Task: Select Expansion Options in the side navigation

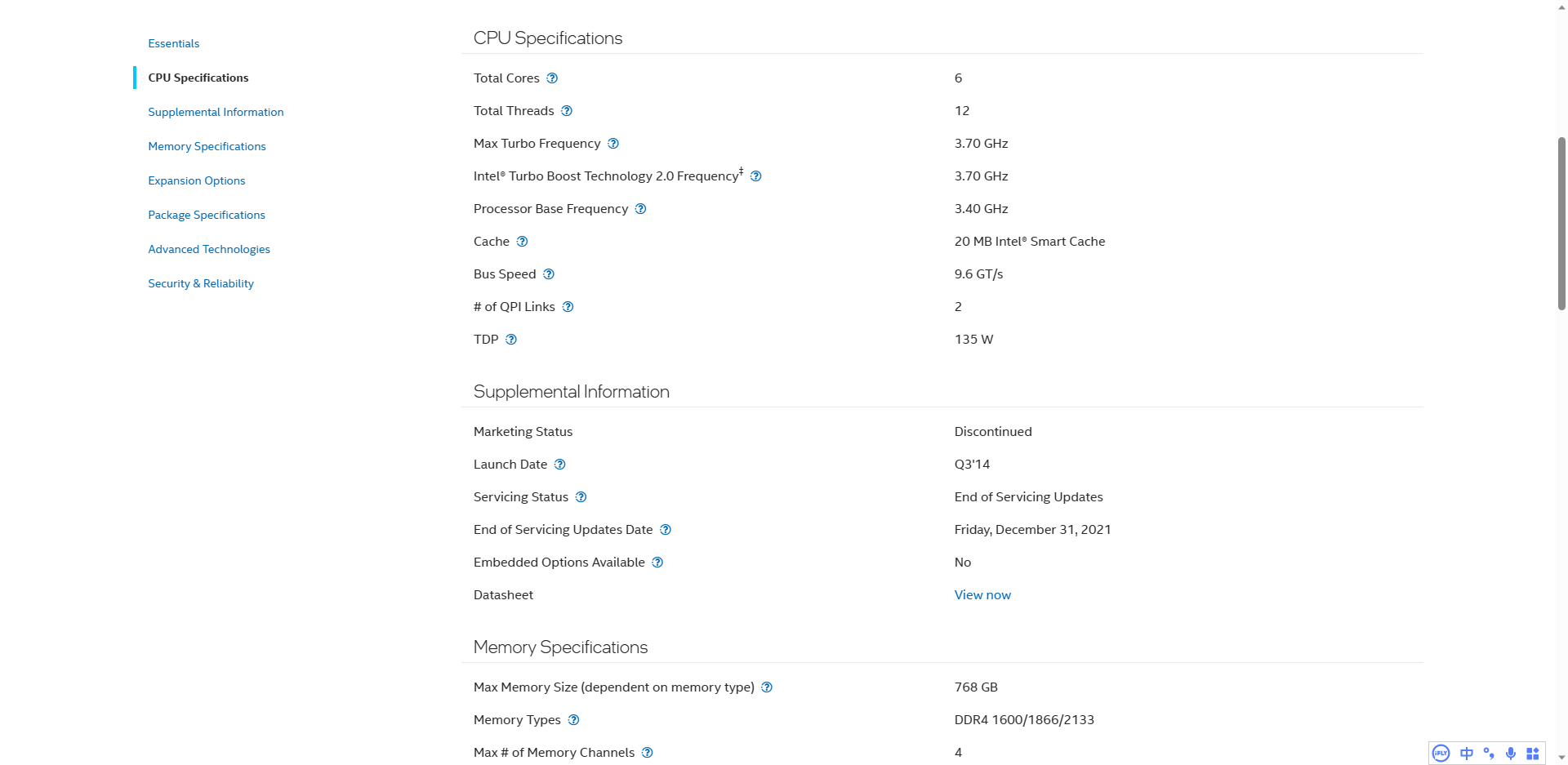Action: [x=197, y=180]
